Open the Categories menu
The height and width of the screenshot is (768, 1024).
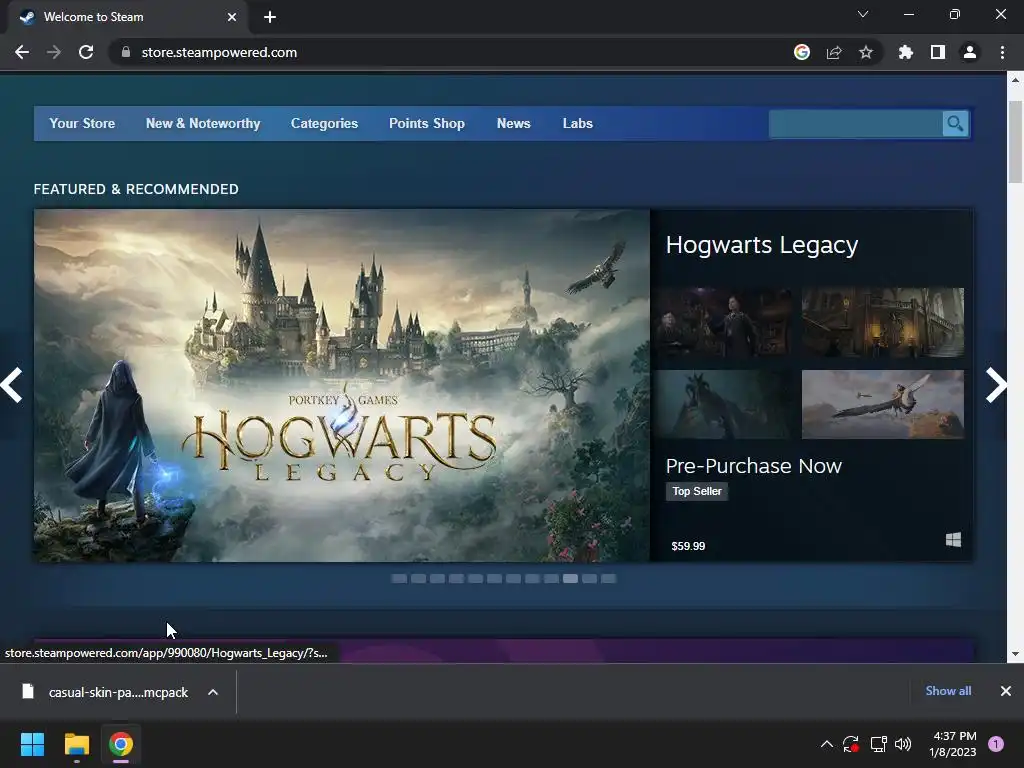325,123
